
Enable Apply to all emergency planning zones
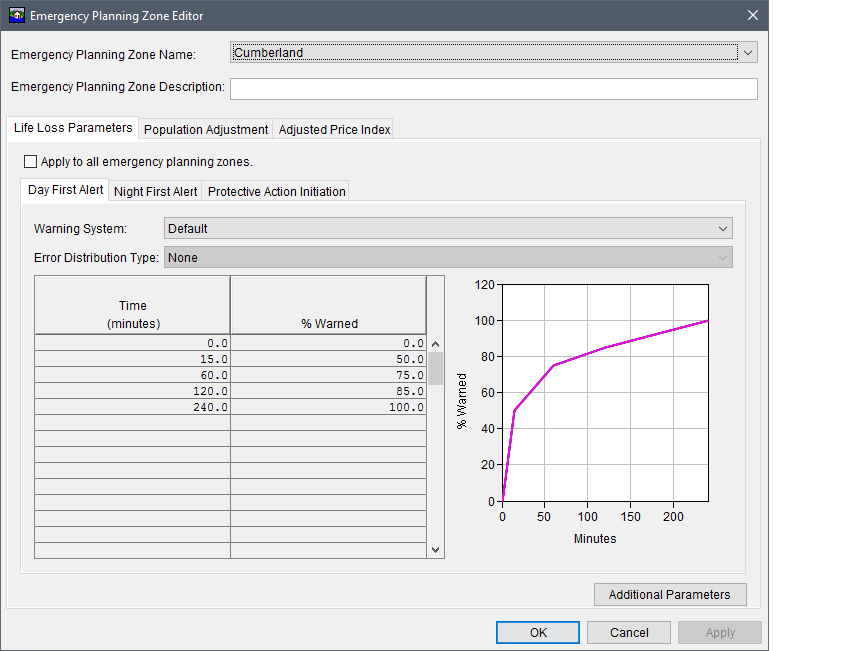[30, 161]
